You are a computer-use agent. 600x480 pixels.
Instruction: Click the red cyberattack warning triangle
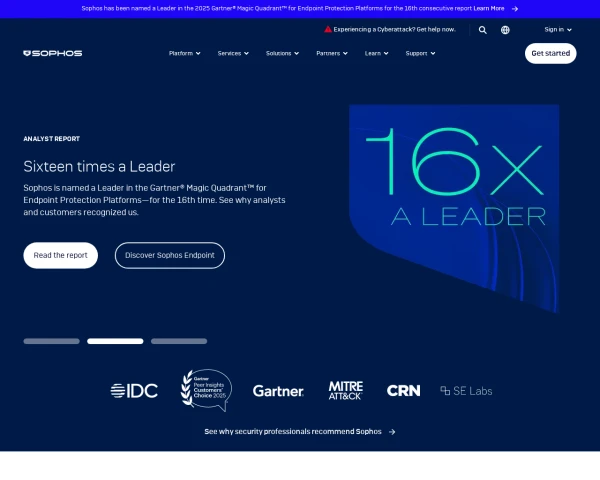328,29
